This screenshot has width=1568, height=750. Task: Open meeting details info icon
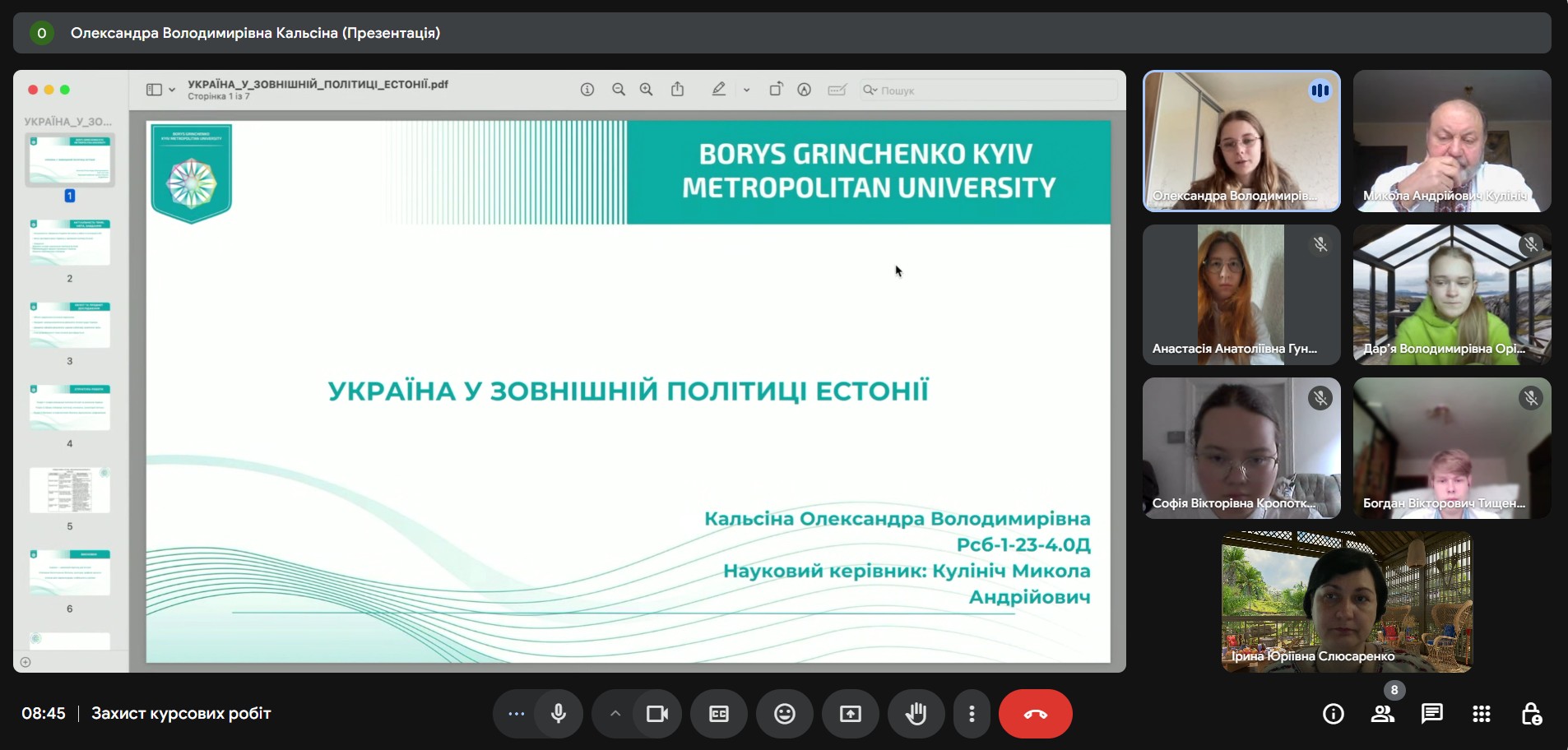1333,714
